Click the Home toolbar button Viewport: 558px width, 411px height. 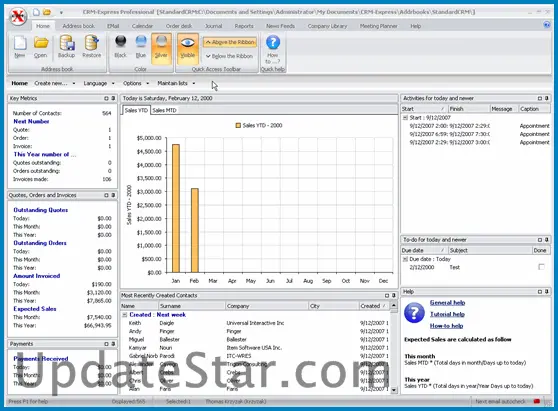20,83
